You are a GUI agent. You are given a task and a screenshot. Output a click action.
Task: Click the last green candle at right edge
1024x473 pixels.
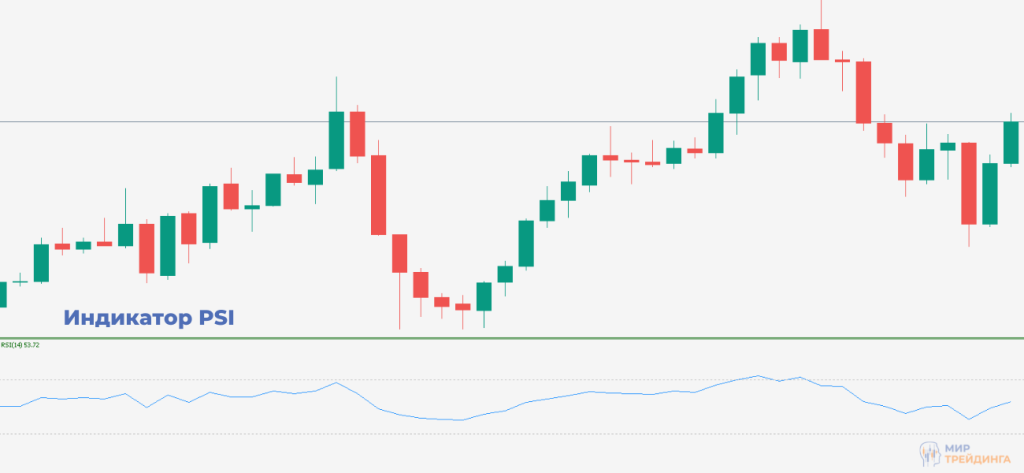[x=1011, y=142]
